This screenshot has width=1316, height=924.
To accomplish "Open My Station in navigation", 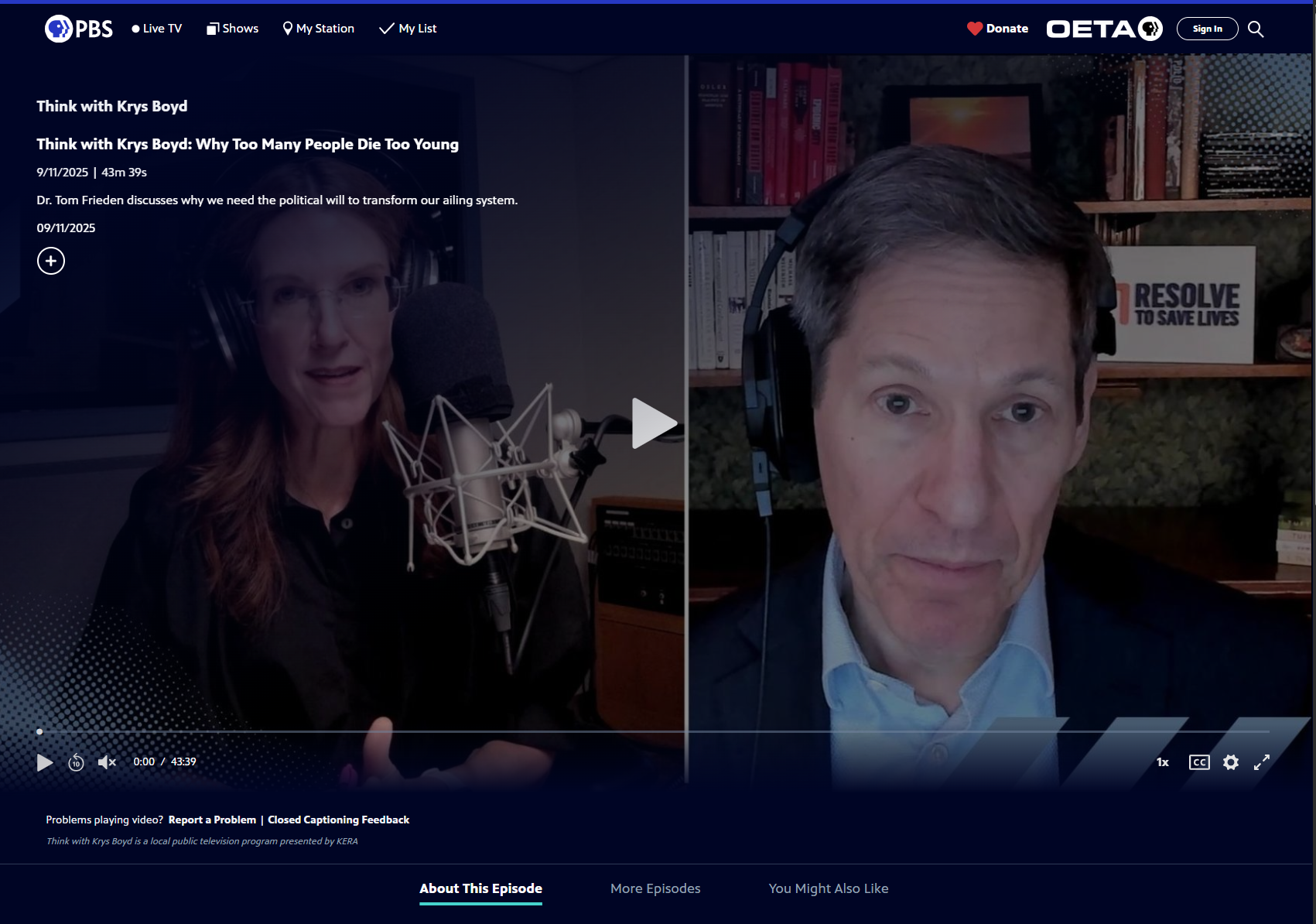I will [319, 29].
